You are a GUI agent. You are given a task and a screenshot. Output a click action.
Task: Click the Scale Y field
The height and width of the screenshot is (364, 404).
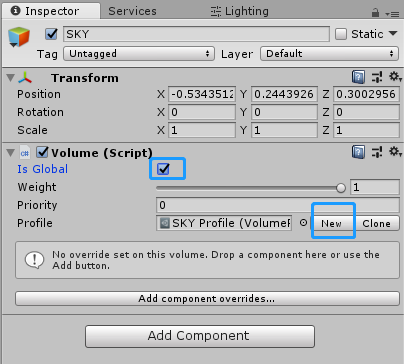(x=284, y=130)
